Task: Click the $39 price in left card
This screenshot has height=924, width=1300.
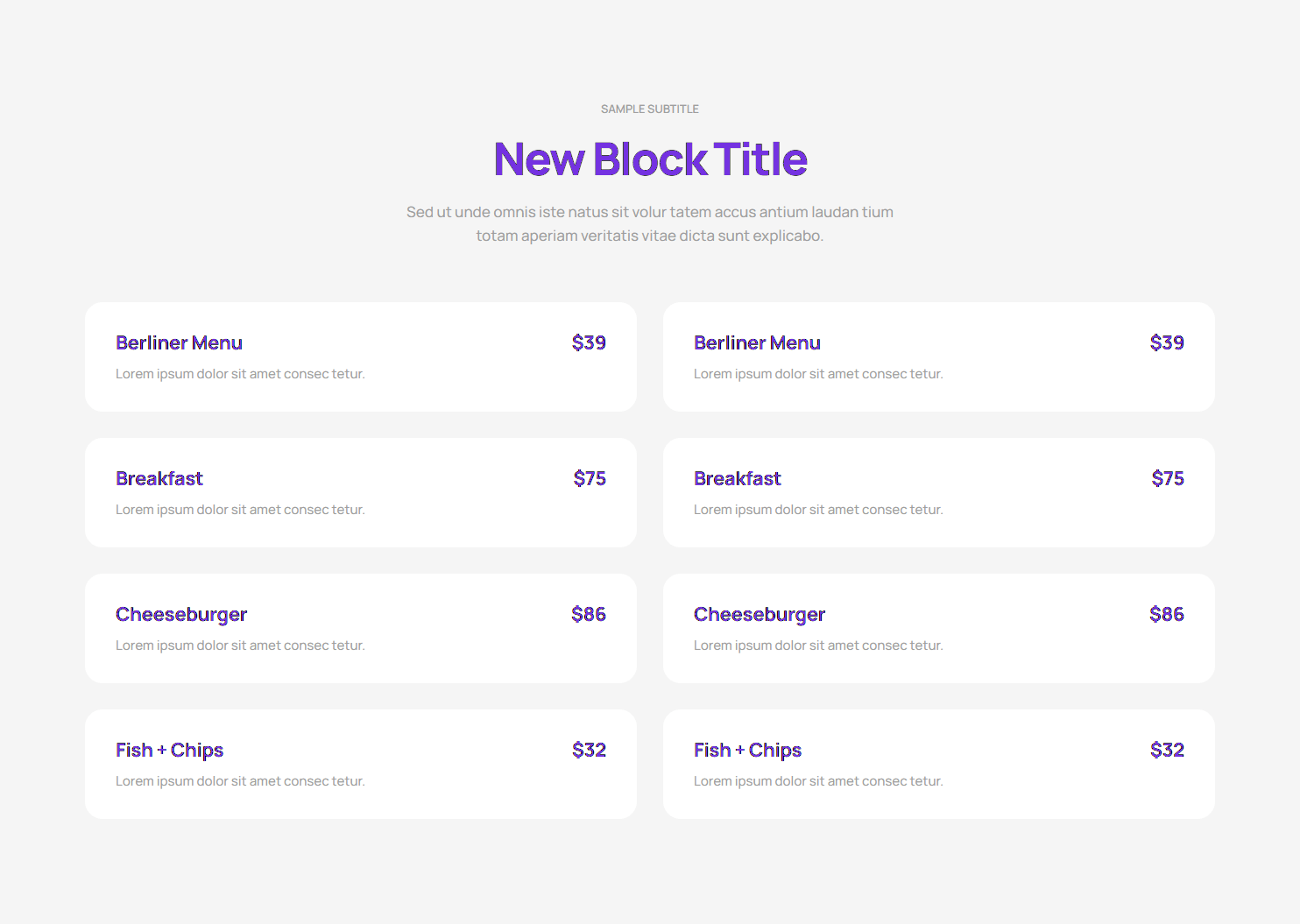Action: tap(589, 343)
